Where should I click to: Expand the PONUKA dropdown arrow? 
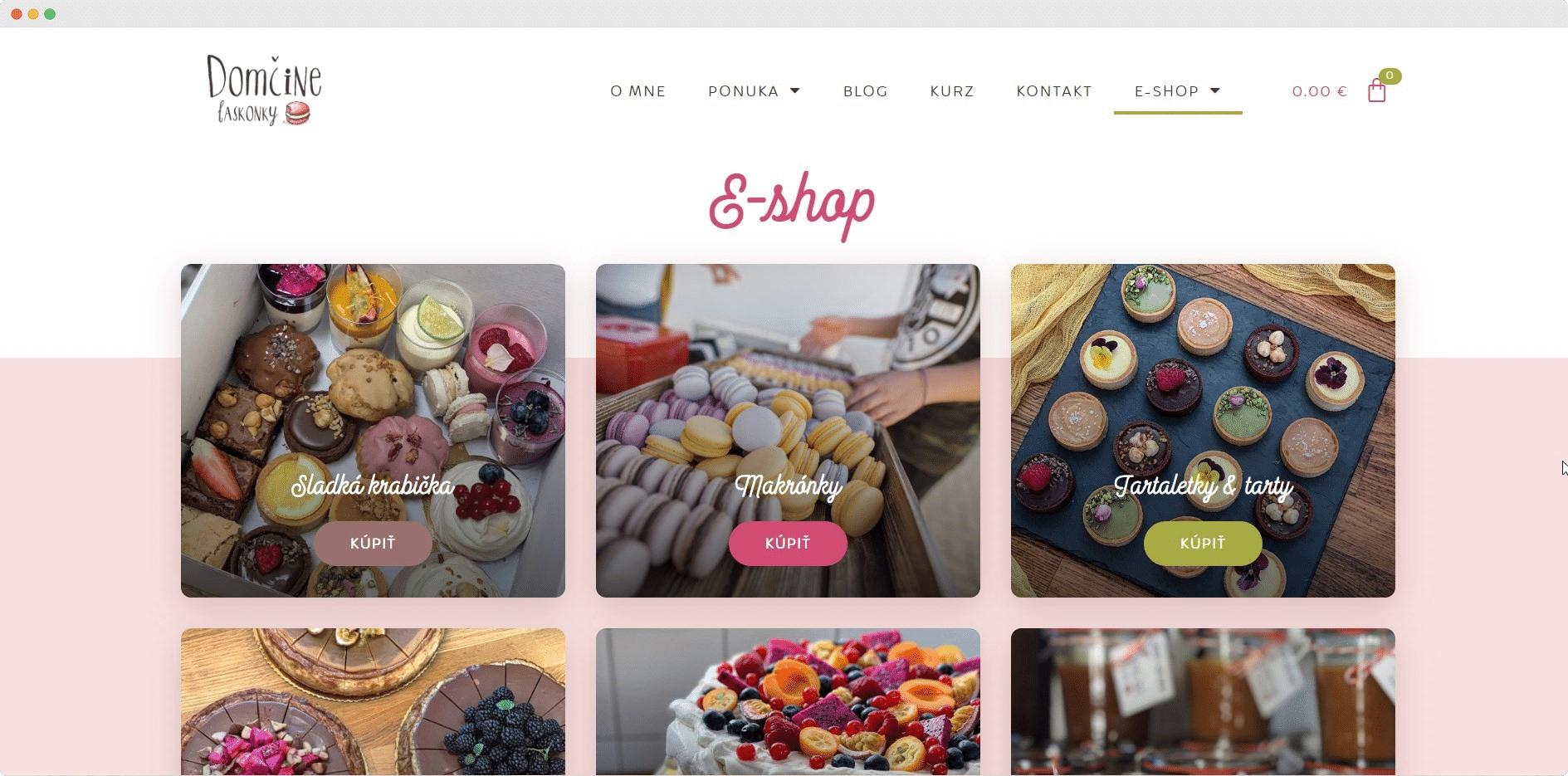point(794,90)
